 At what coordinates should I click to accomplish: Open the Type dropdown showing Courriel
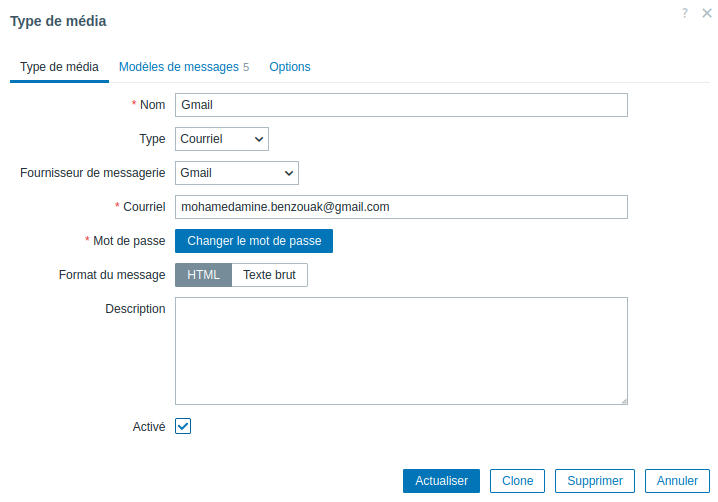point(222,139)
